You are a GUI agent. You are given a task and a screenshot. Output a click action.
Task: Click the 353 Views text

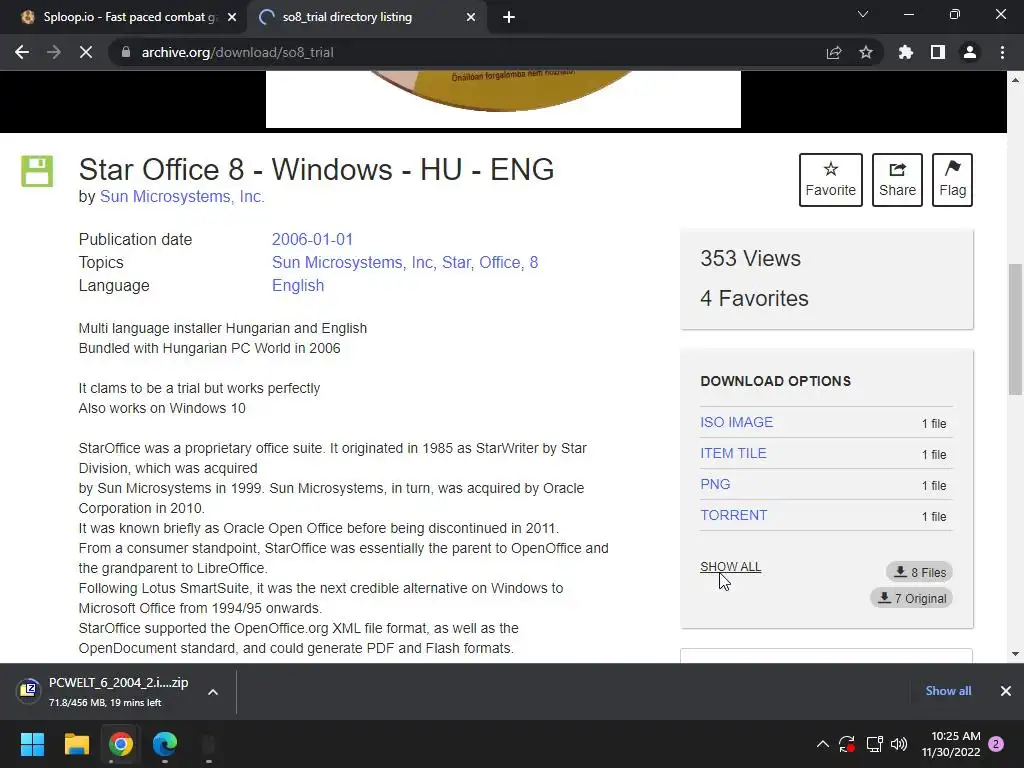[x=750, y=259]
